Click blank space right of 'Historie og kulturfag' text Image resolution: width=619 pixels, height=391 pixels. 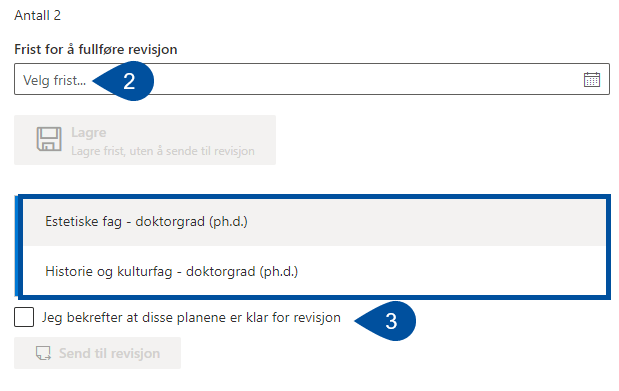coord(450,271)
